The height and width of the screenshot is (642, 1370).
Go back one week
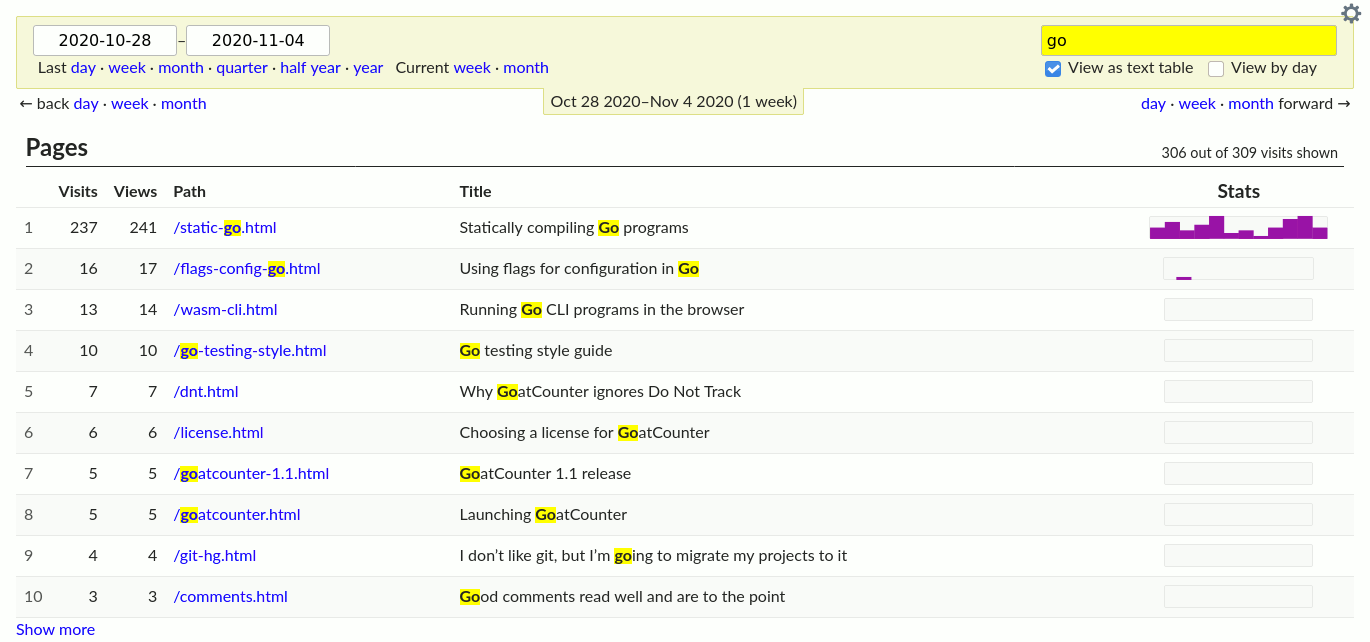129,104
